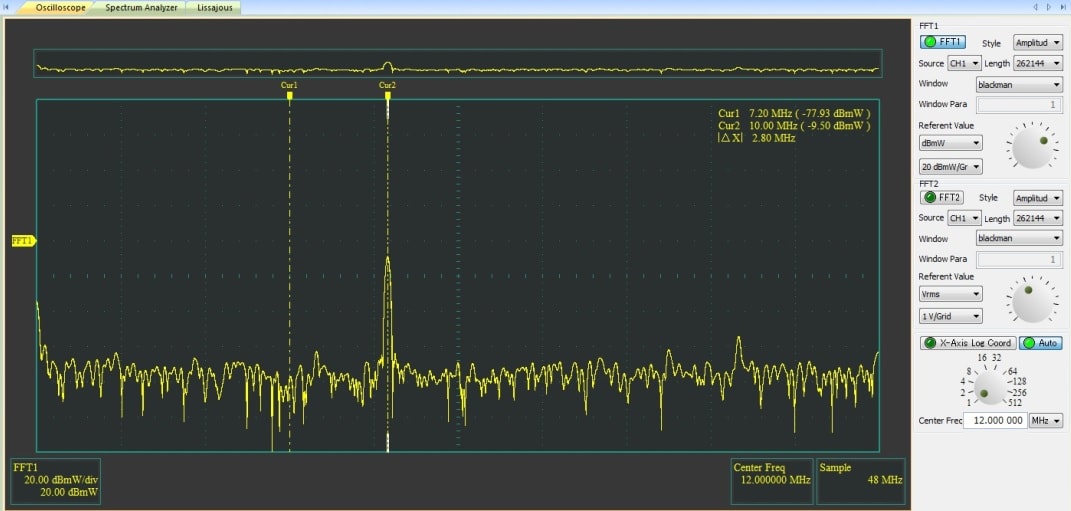Click FFT2 Window Para field
1071x511 pixels.
[1019, 259]
